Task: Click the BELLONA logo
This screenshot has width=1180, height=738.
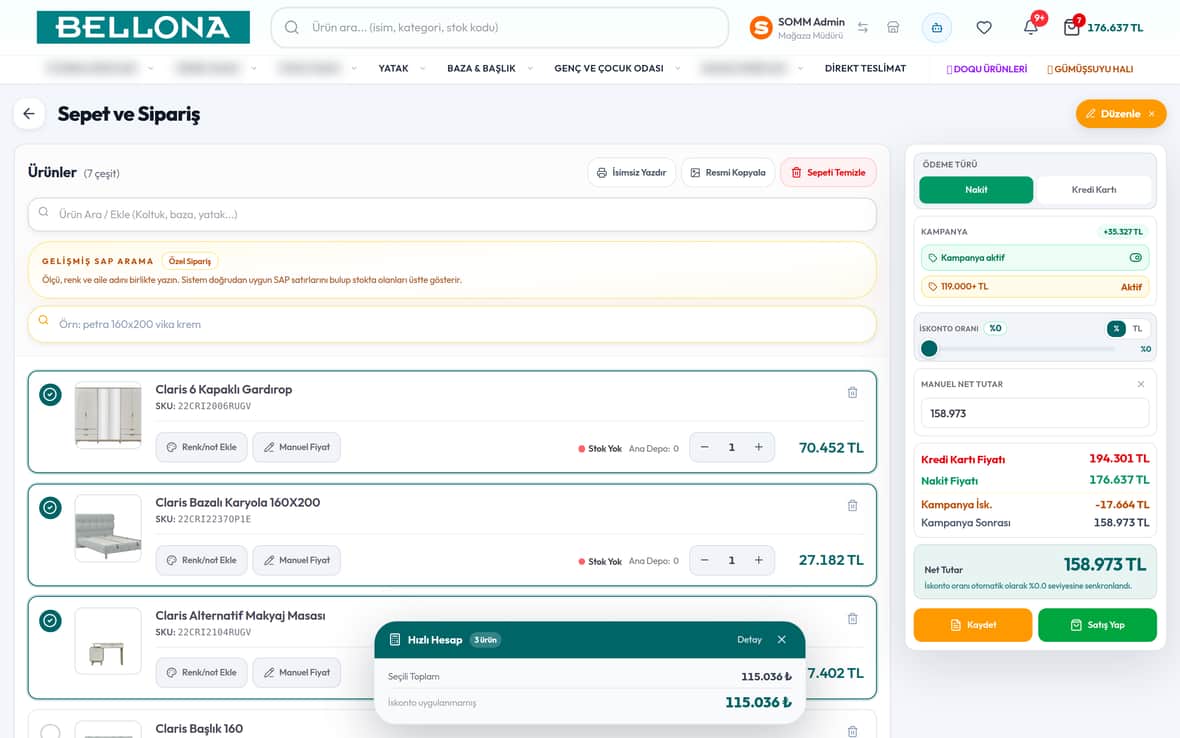Action: coord(143,27)
